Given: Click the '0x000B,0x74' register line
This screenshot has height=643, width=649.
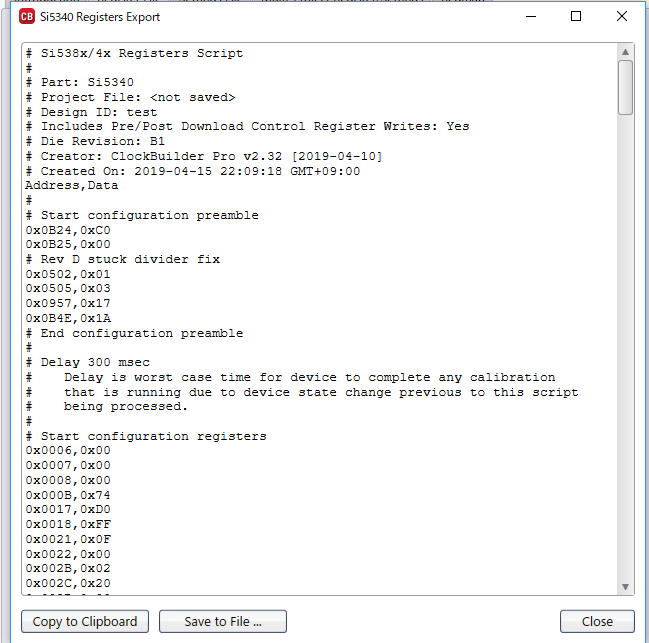Looking at the screenshot, I should 68,495.
